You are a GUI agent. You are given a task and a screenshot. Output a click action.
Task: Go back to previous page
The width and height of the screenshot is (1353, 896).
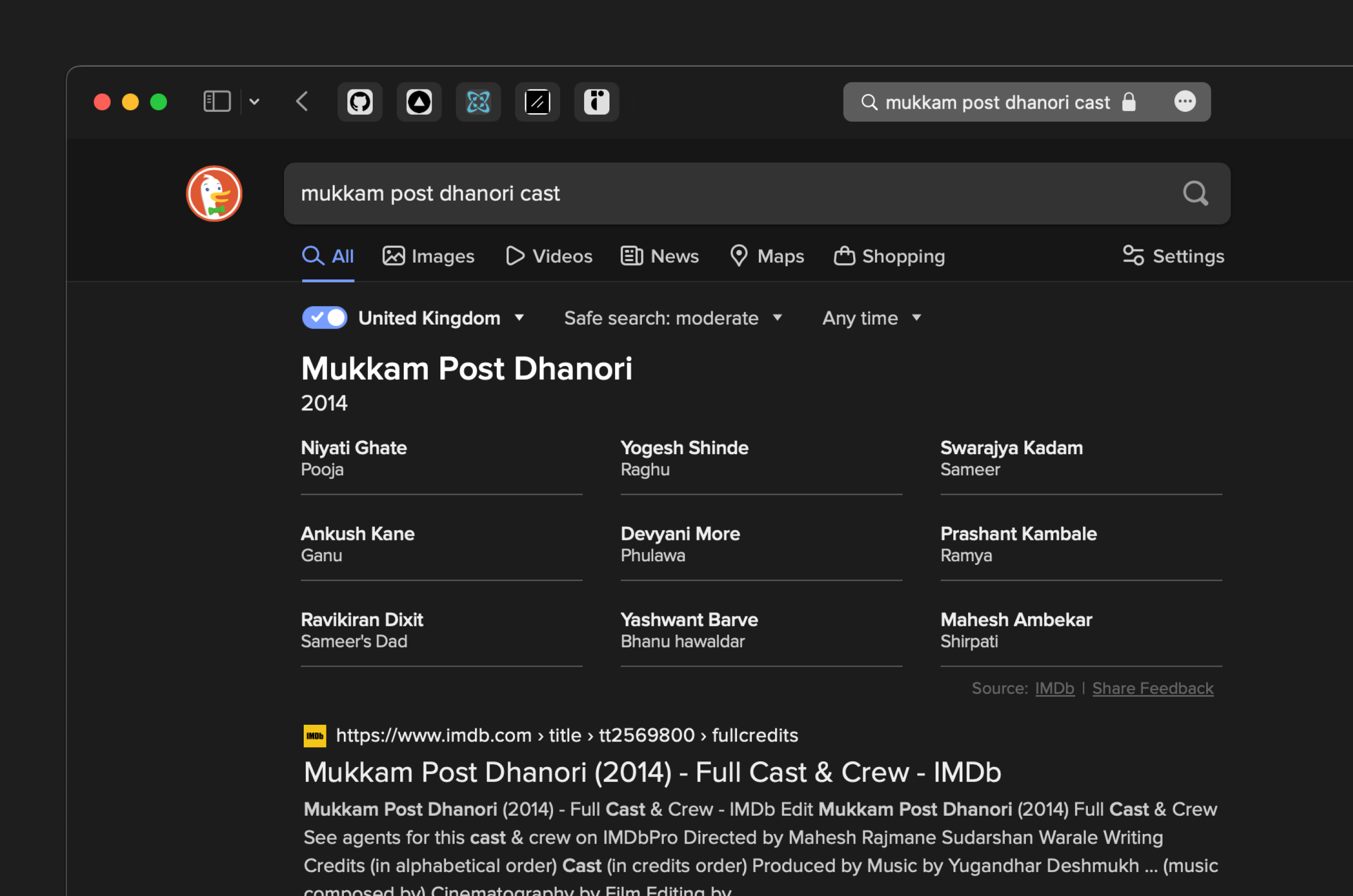(302, 102)
